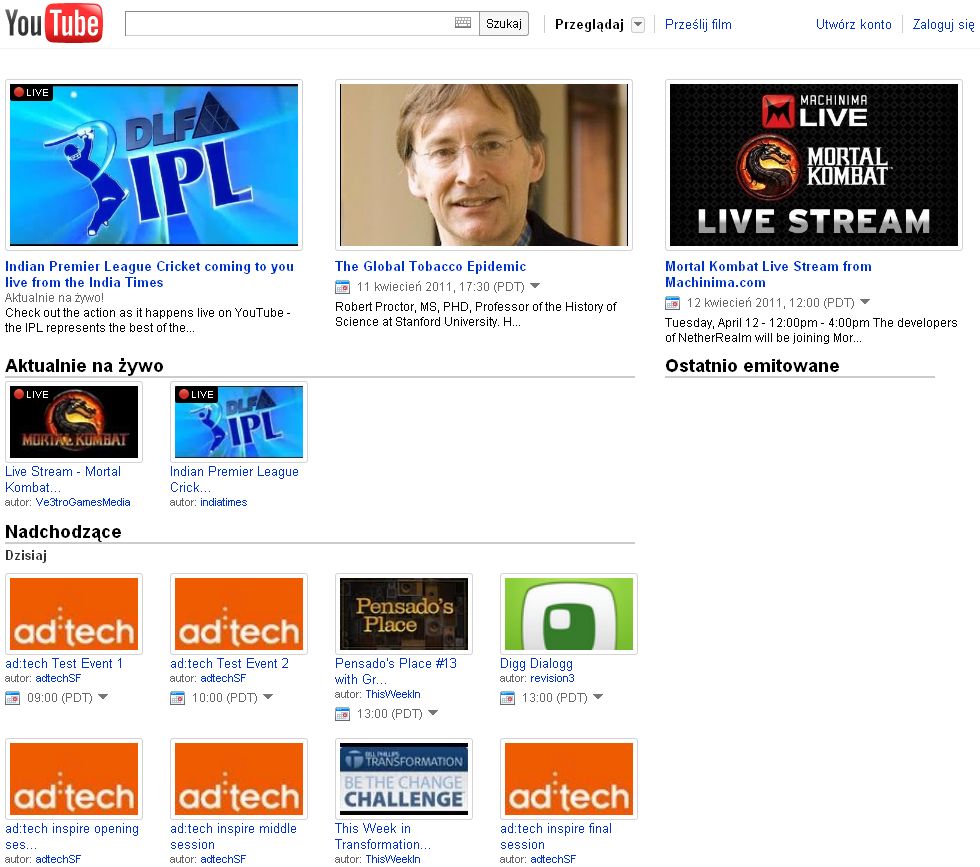The height and width of the screenshot is (867, 980).
Task: Visit revision3 channel
Action: (552, 678)
